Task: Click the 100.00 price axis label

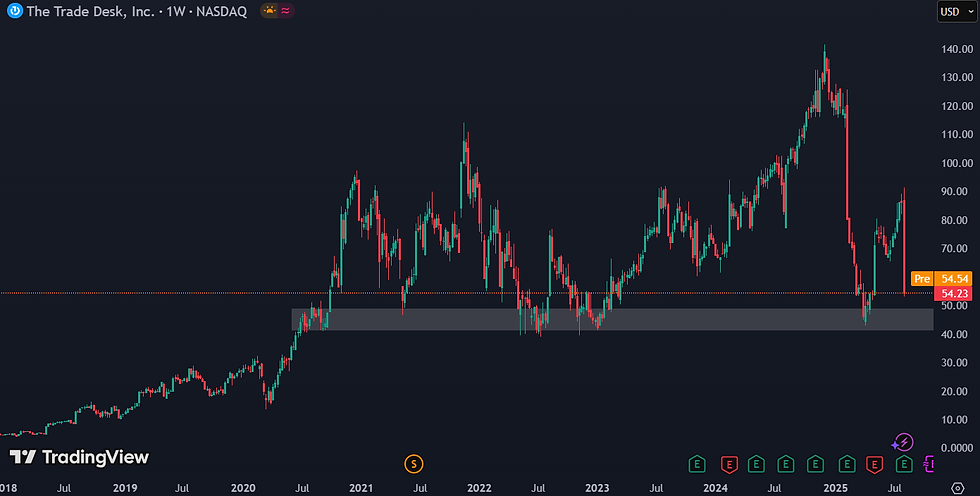Action: (x=957, y=163)
